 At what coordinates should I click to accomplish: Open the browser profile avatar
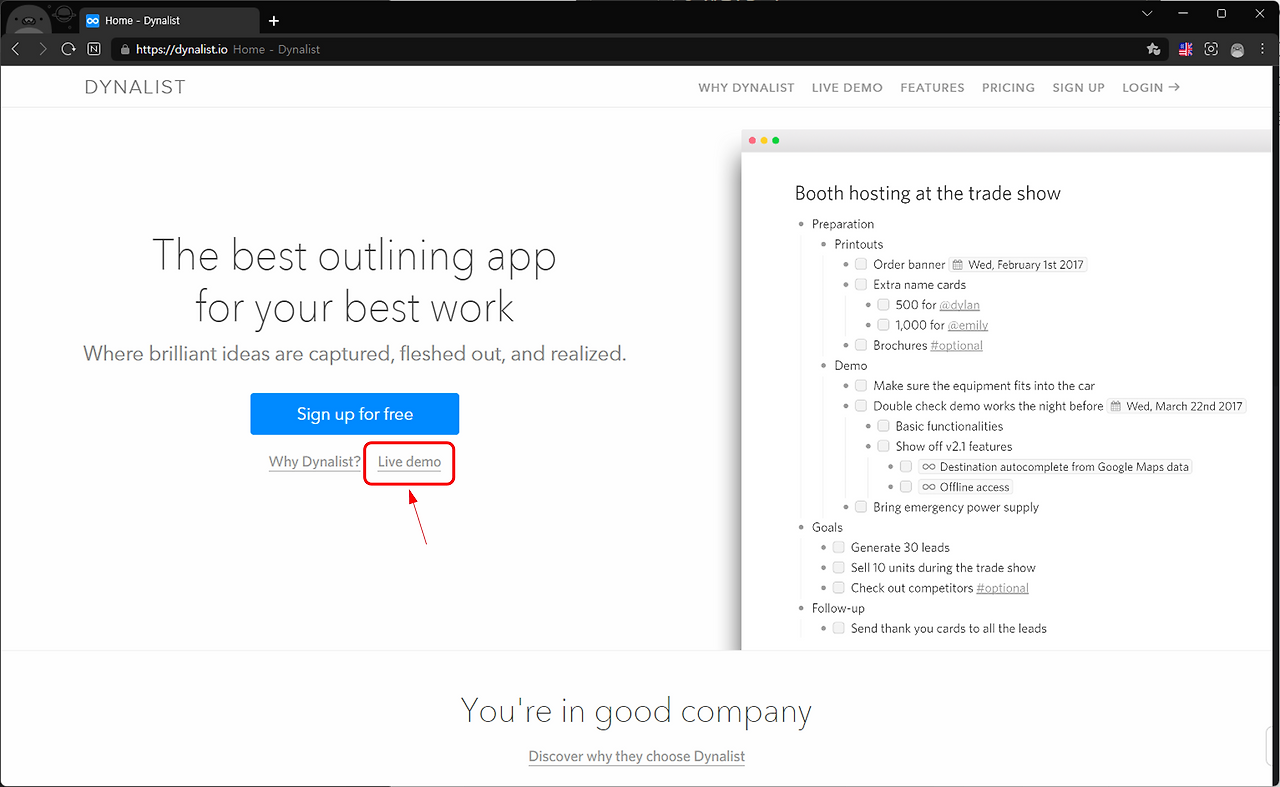(x=1237, y=49)
